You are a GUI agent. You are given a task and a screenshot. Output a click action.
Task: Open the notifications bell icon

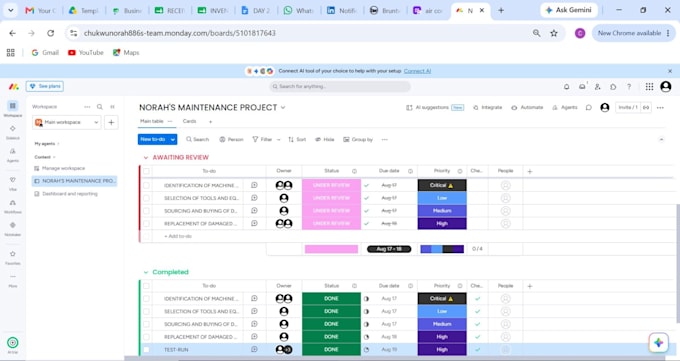(566, 87)
